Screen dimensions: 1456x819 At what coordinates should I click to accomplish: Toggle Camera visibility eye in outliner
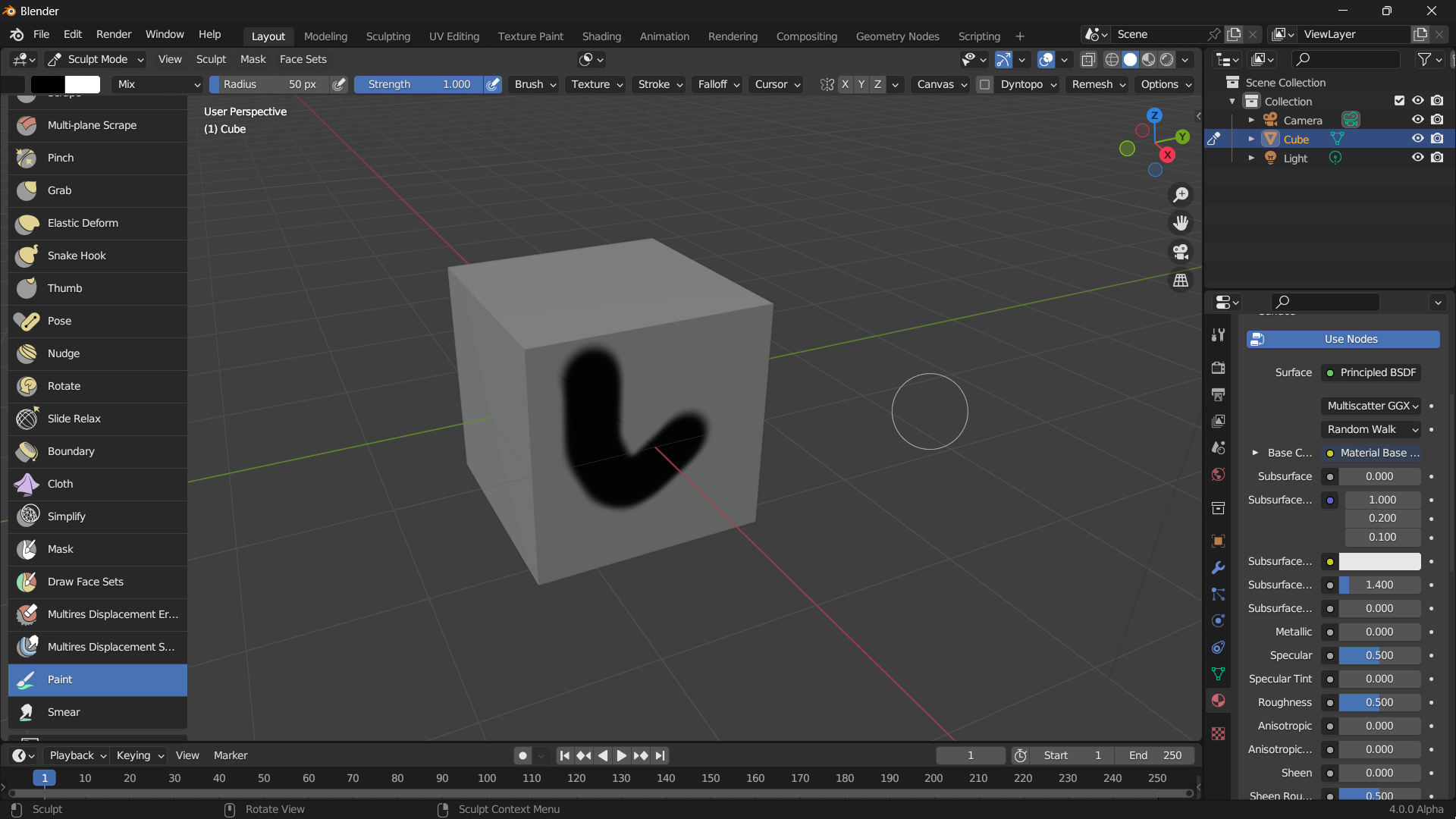pos(1417,120)
